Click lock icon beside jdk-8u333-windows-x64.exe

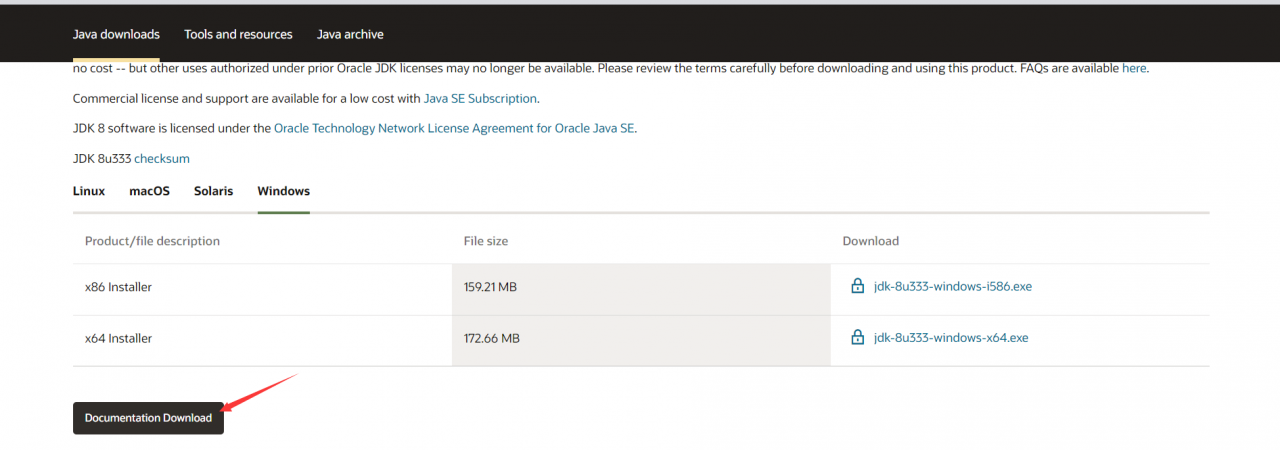coord(857,338)
